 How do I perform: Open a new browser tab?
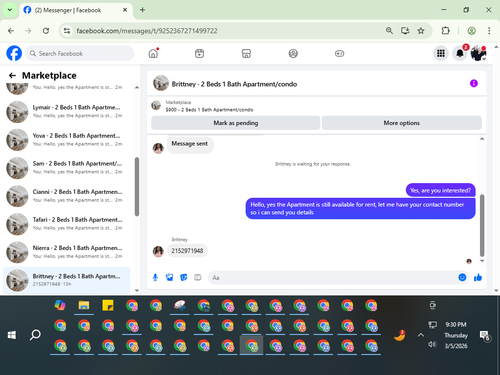pyautogui.click(x=142, y=10)
